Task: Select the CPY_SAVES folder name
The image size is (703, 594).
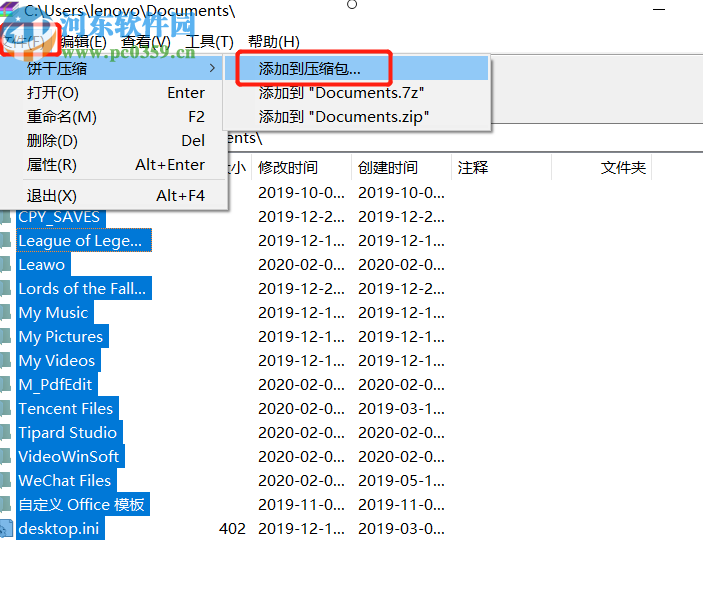Action: pyautogui.click(x=61, y=217)
